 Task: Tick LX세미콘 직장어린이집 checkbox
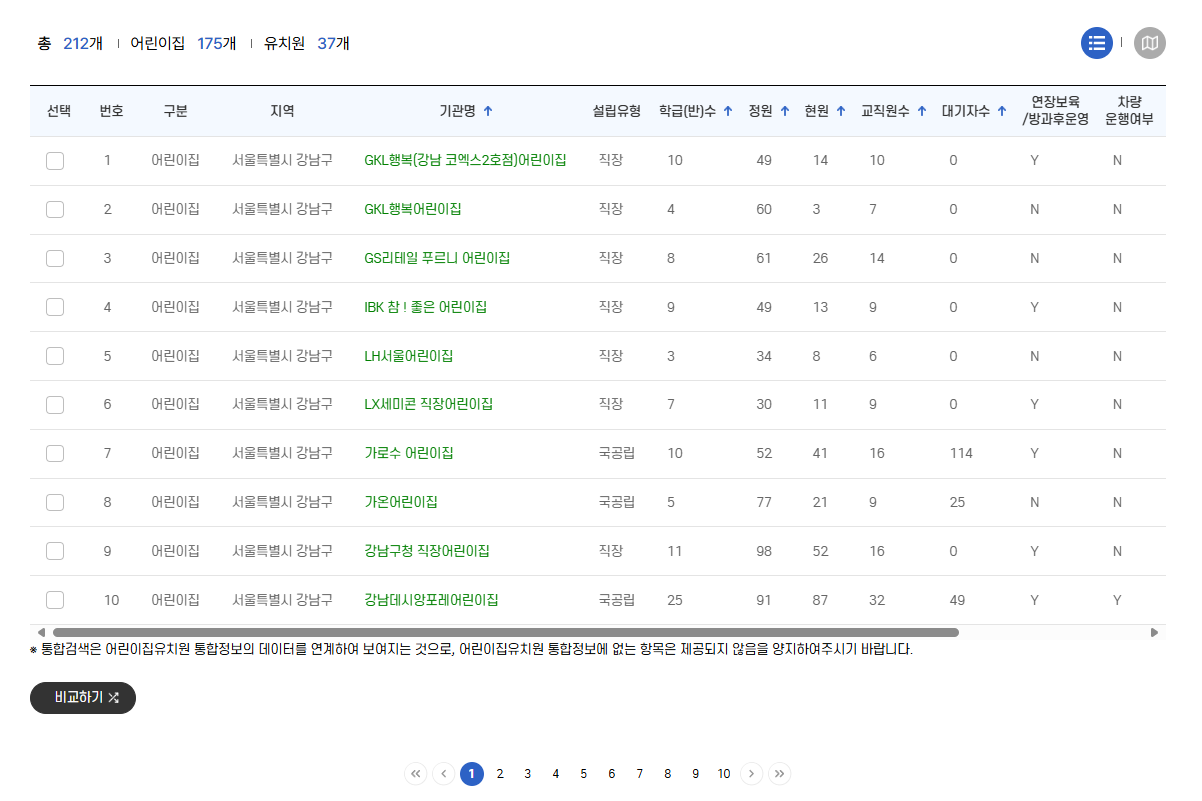pos(55,404)
